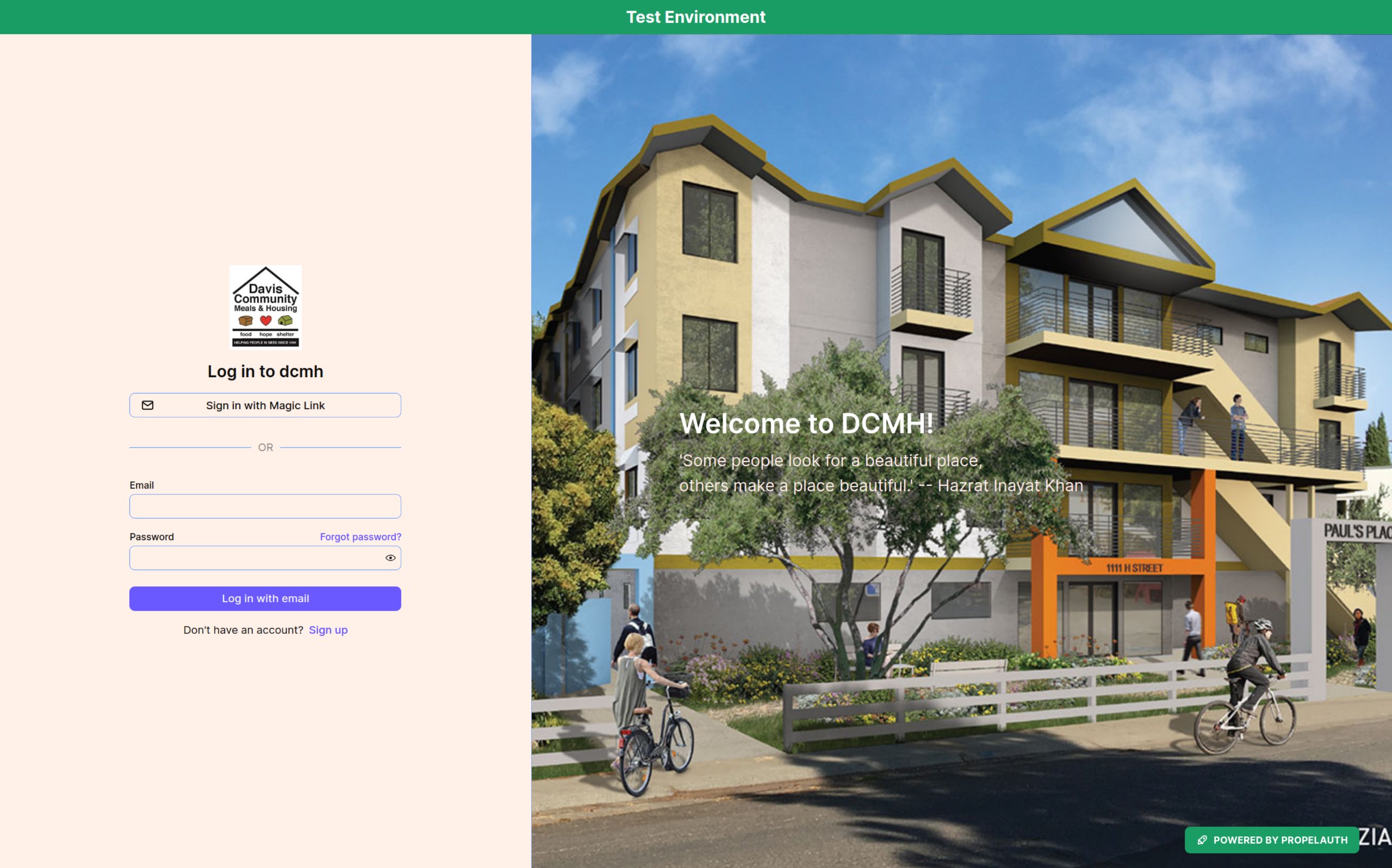Focus the Email input field
1392x868 pixels.
pos(265,507)
